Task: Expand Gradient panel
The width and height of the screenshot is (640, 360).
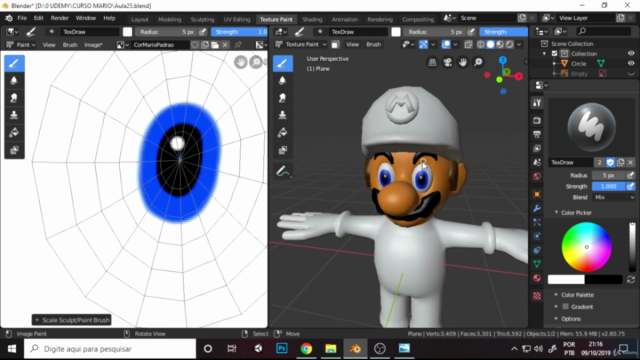Action: [556, 307]
